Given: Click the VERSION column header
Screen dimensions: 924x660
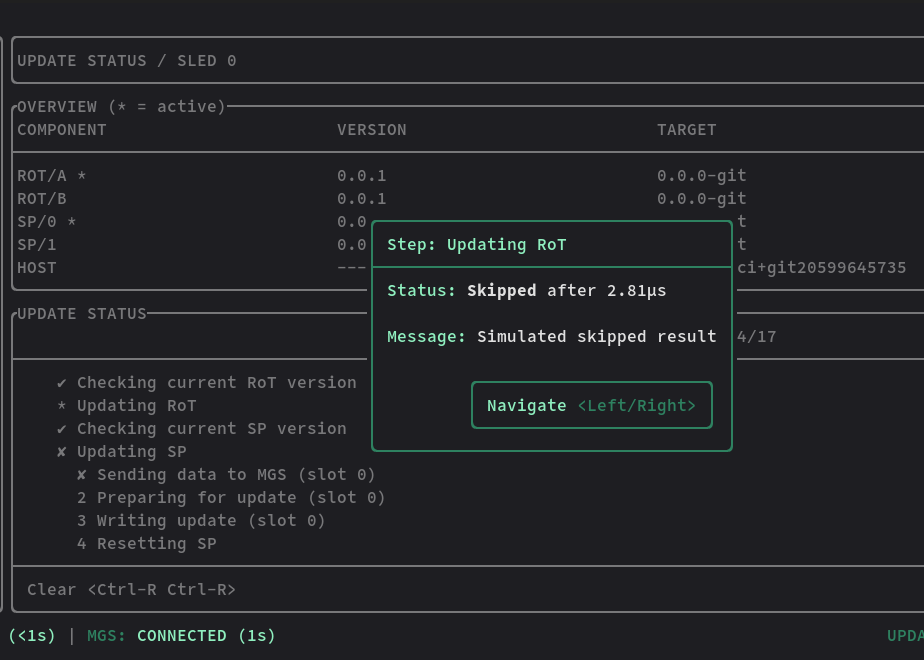Looking at the screenshot, I should (x=372, y=130).
